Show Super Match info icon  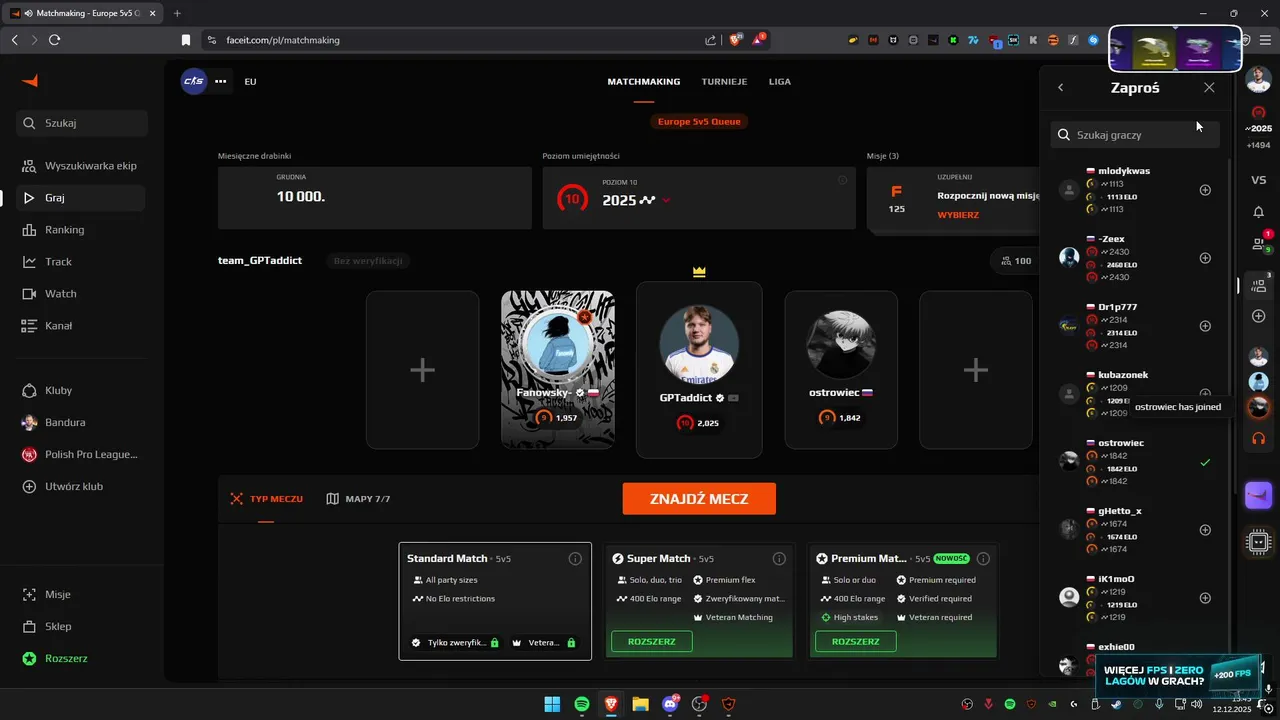[779, 559]
